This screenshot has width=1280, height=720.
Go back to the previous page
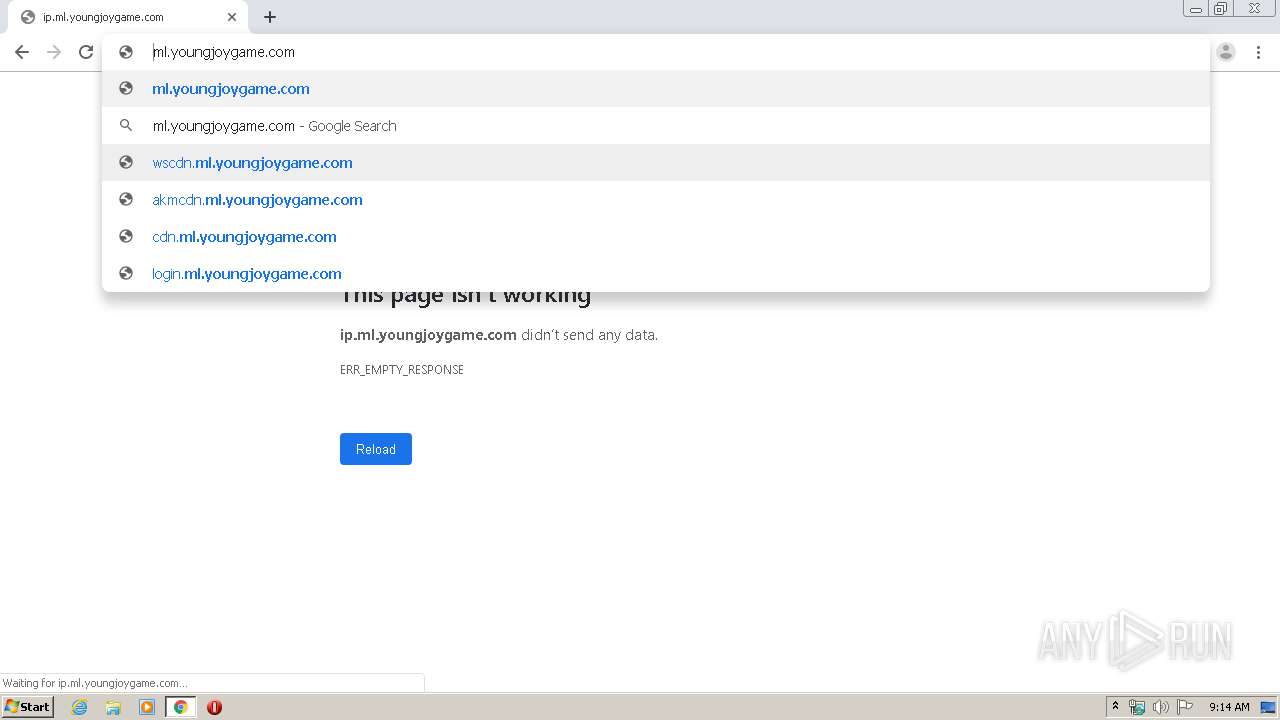(22, 52)
